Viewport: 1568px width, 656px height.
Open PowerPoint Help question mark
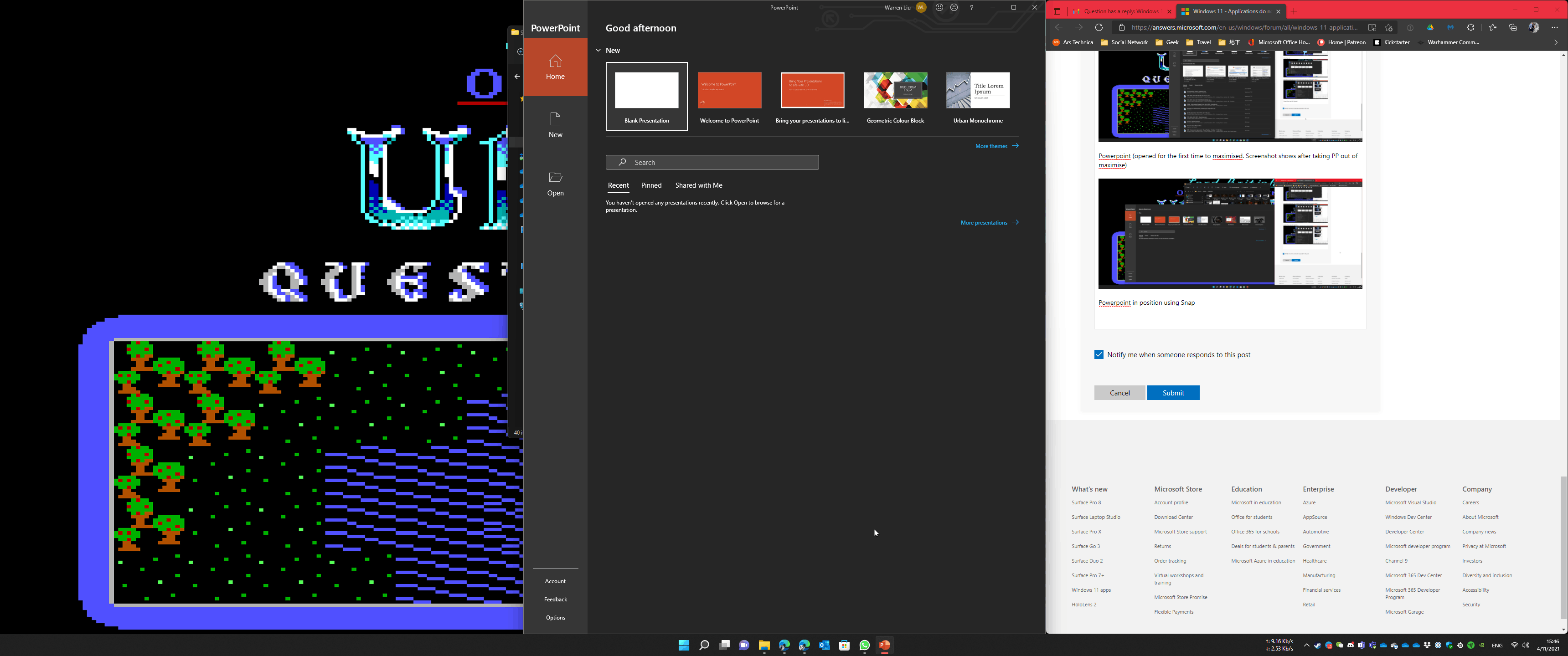point(971,7)
